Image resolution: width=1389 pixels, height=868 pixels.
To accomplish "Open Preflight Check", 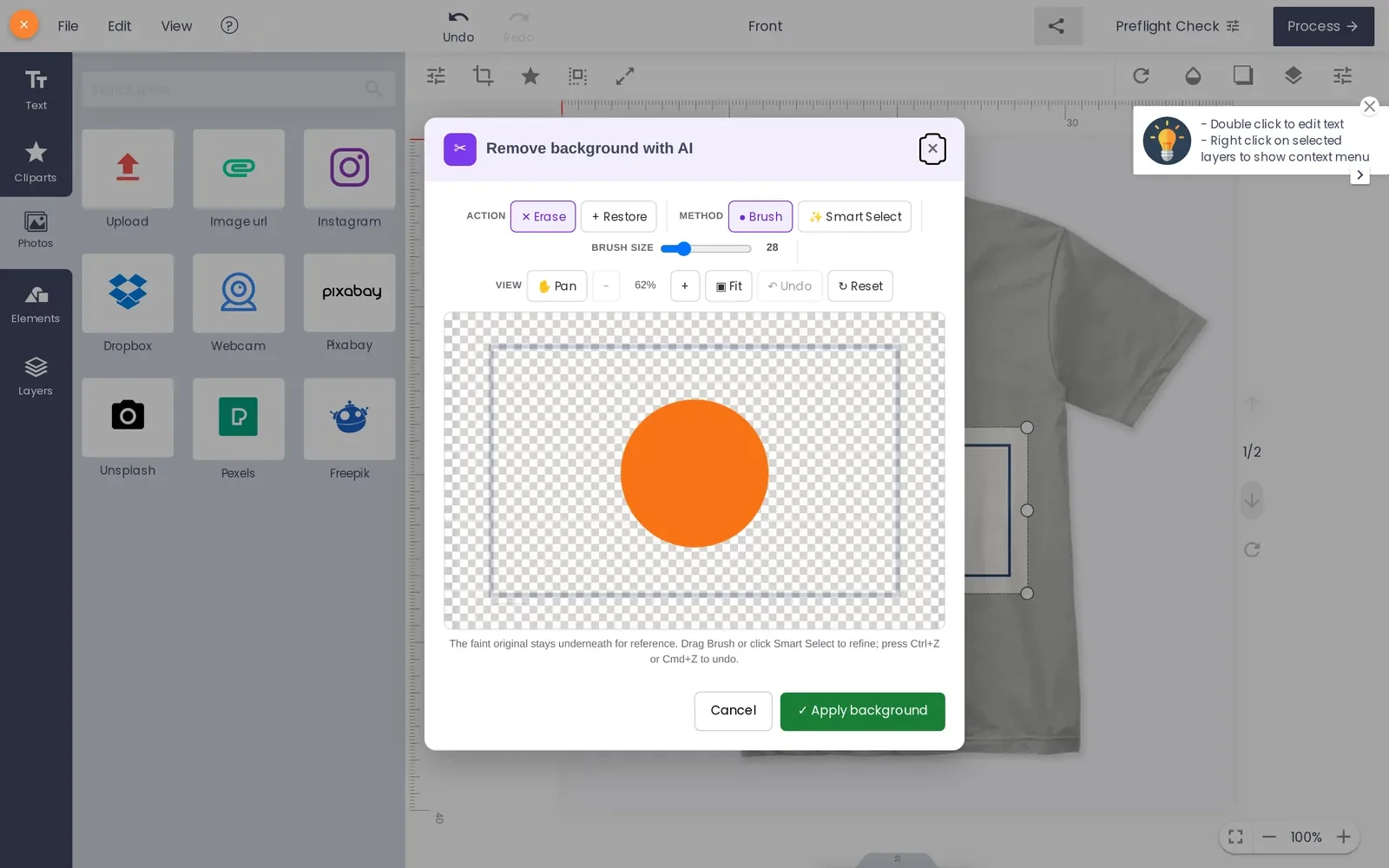I will 1177,26.
